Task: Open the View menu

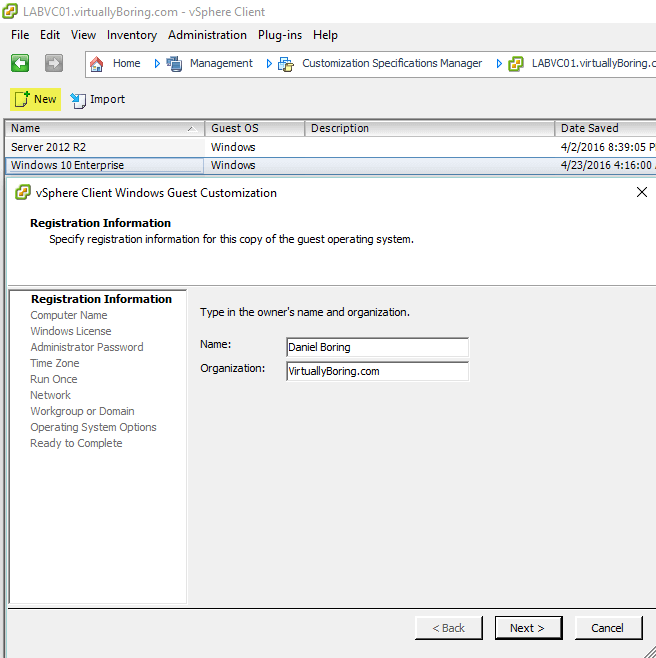Action: click(x=83, y=35)
